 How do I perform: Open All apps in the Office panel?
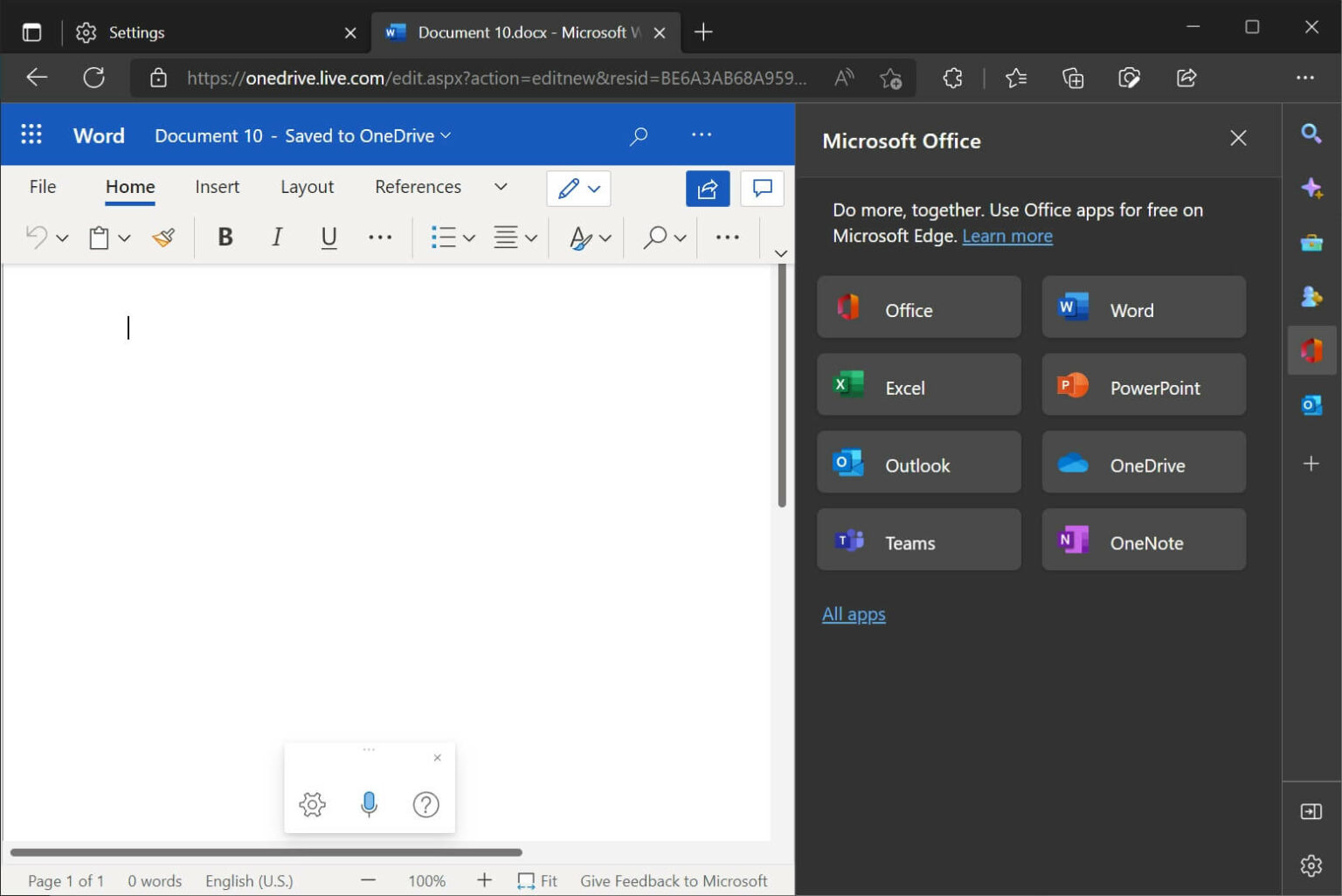tap(854, 614)
